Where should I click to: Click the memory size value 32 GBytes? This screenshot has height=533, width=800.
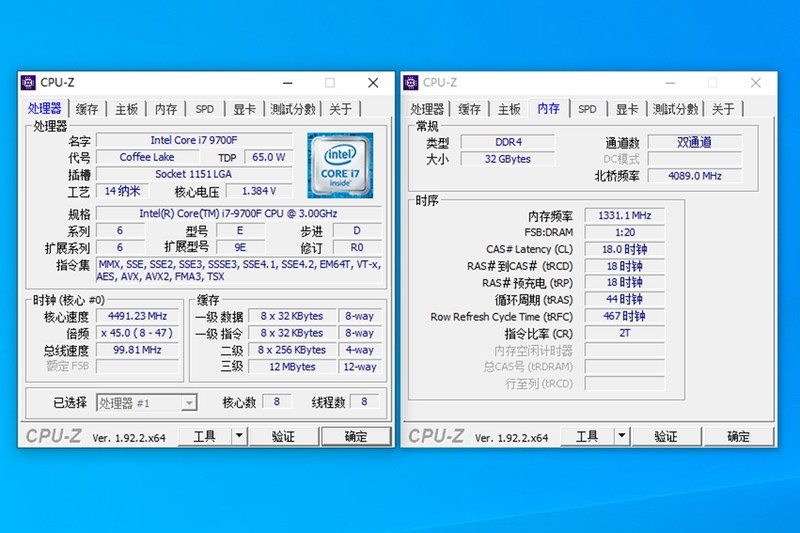tap(508, 159)
